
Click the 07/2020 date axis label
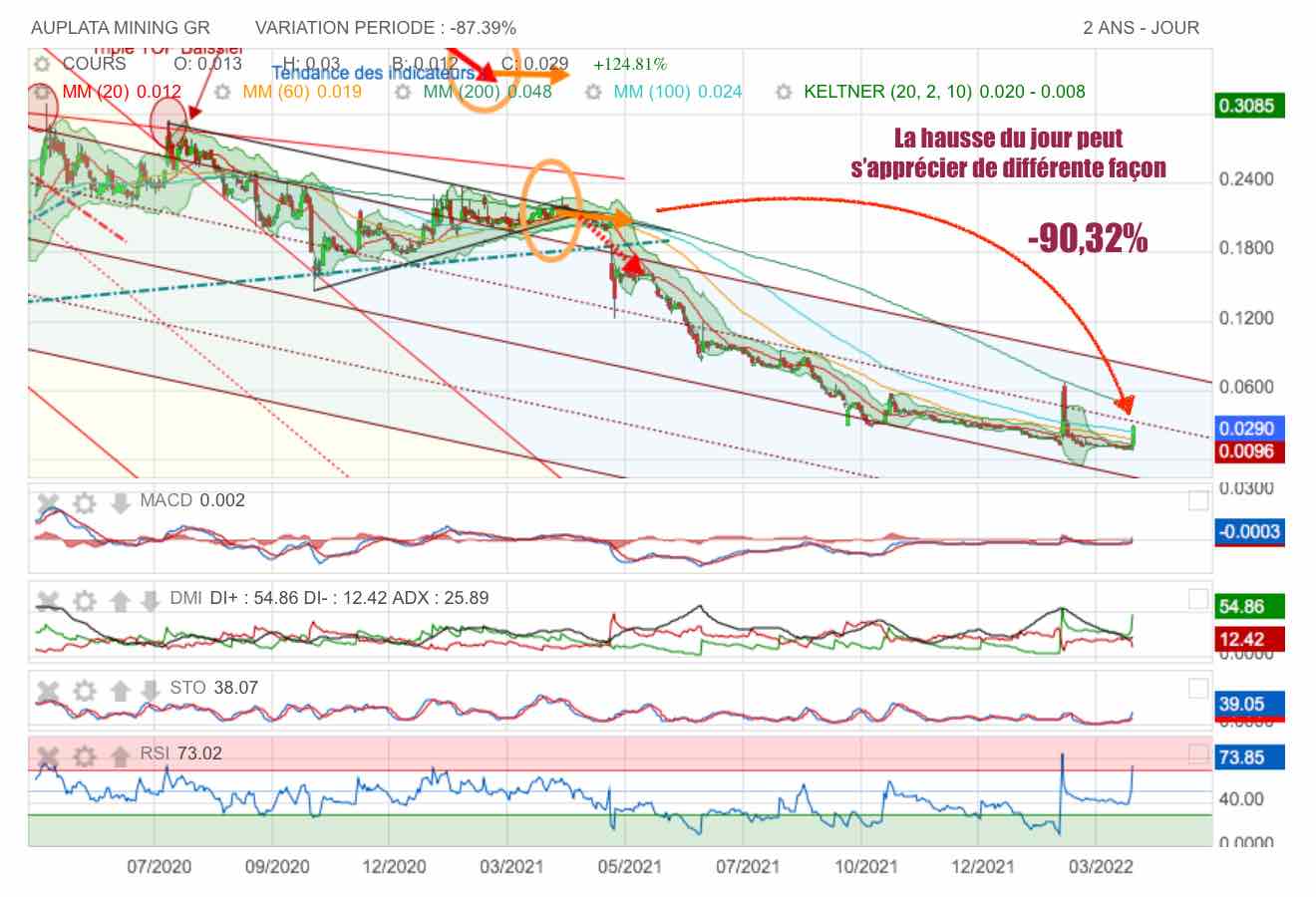[159, 866]
